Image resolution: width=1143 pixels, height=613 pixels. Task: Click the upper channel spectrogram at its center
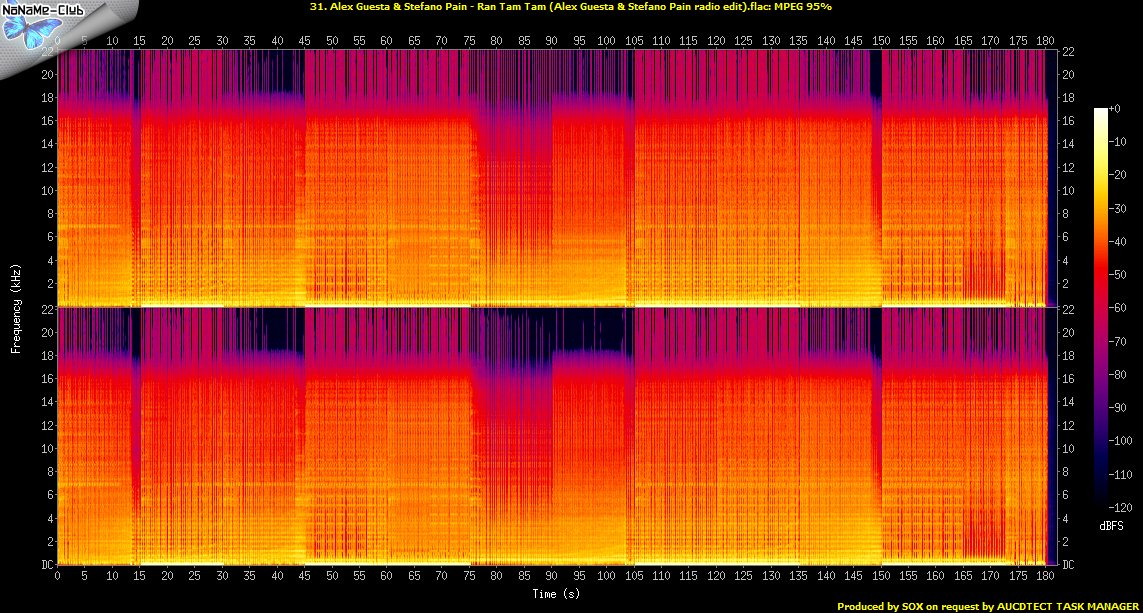point(551,178)
